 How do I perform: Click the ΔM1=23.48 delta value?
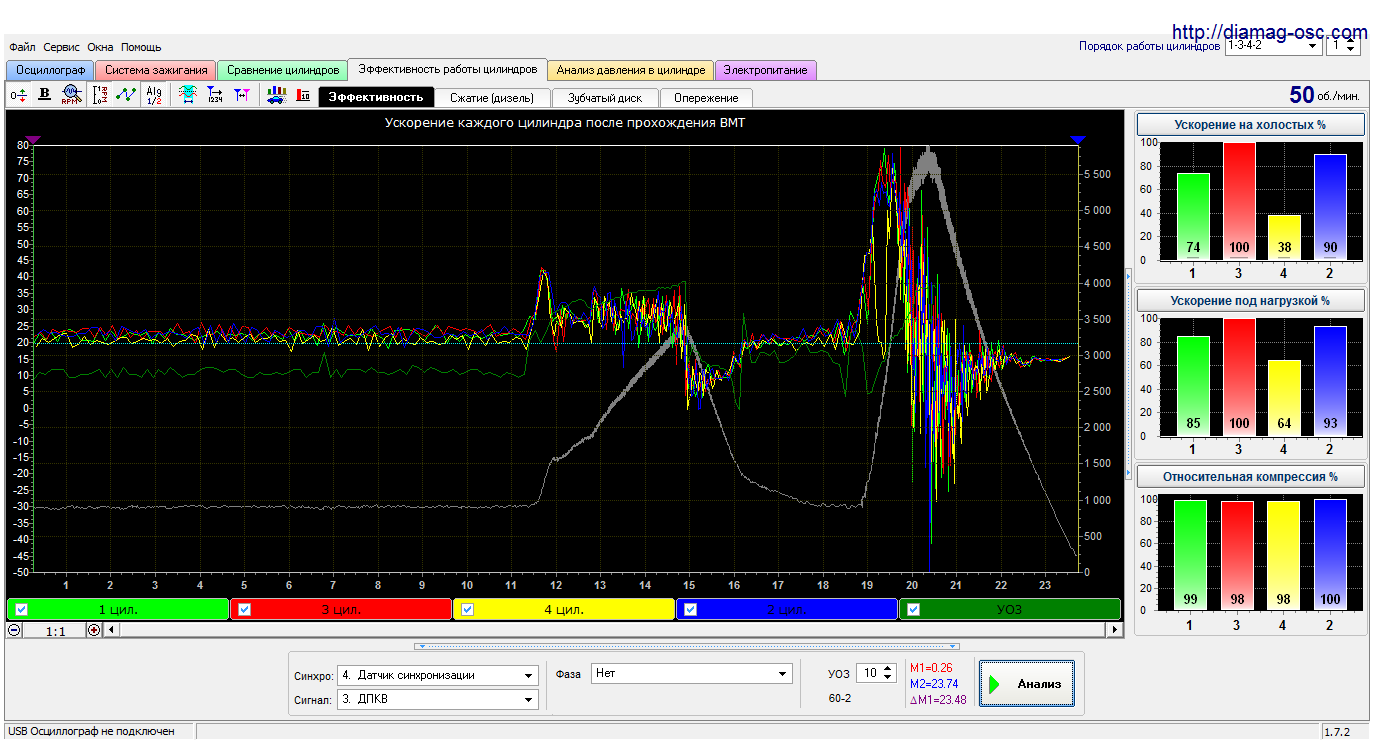(x=938, y=700)
